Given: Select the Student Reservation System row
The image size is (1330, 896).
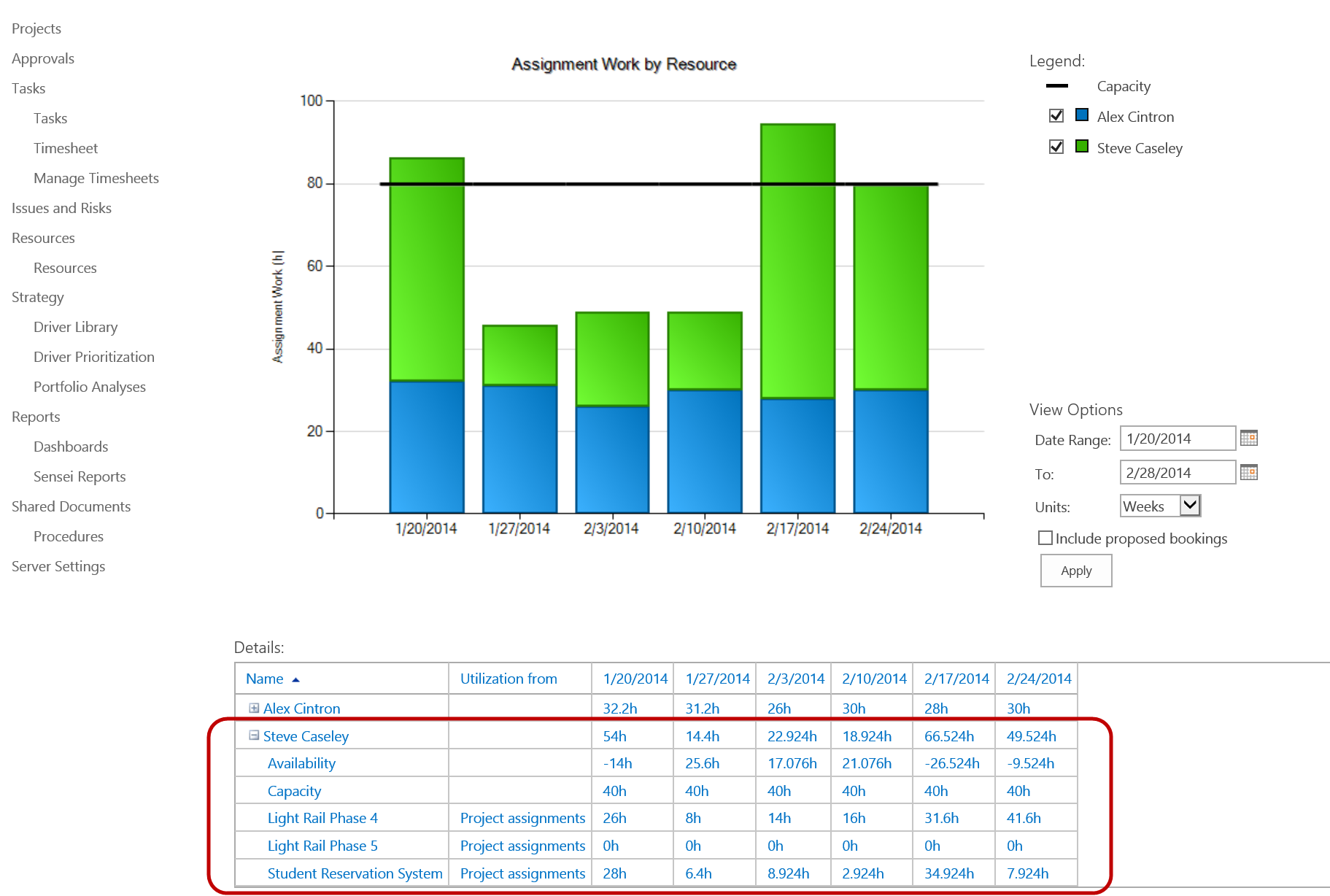Looking at the screenshot, I should [355, 873].
